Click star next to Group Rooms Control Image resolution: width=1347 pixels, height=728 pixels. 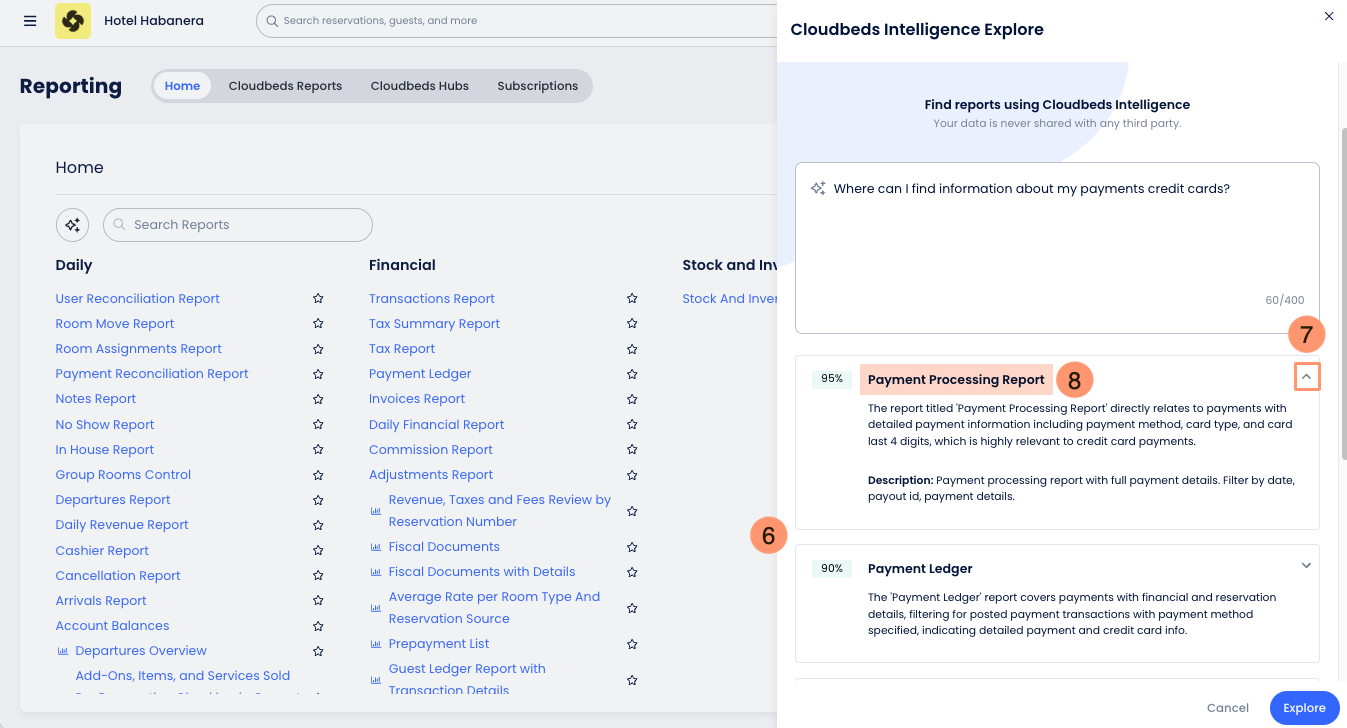[x=318, y=475]
